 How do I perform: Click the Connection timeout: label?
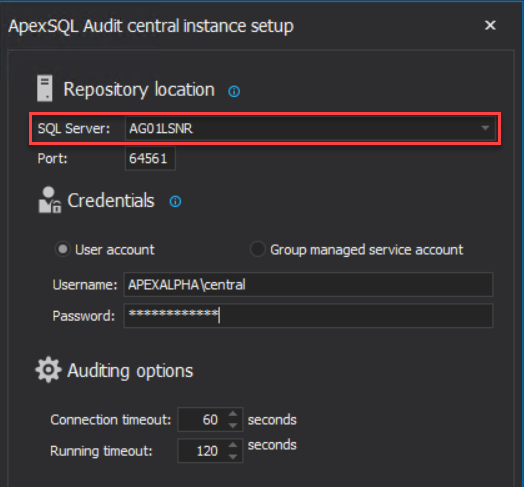point(110,420)
